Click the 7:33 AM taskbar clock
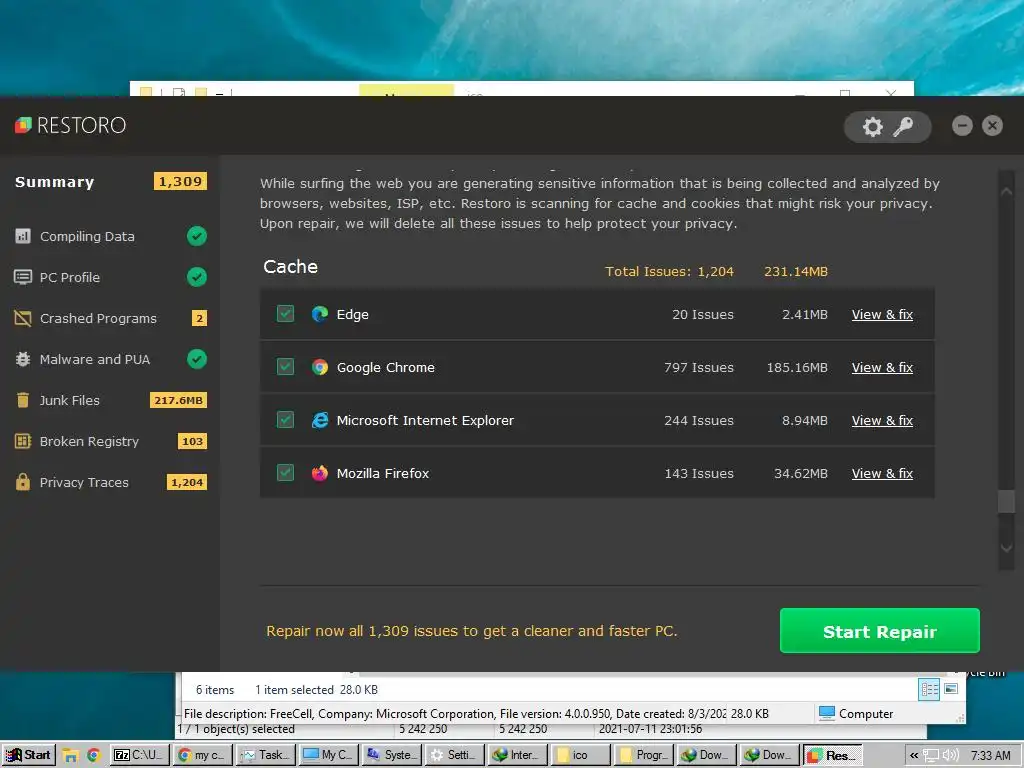Image resolution: width=1024 pixels, height=768 pixels. 991,756
